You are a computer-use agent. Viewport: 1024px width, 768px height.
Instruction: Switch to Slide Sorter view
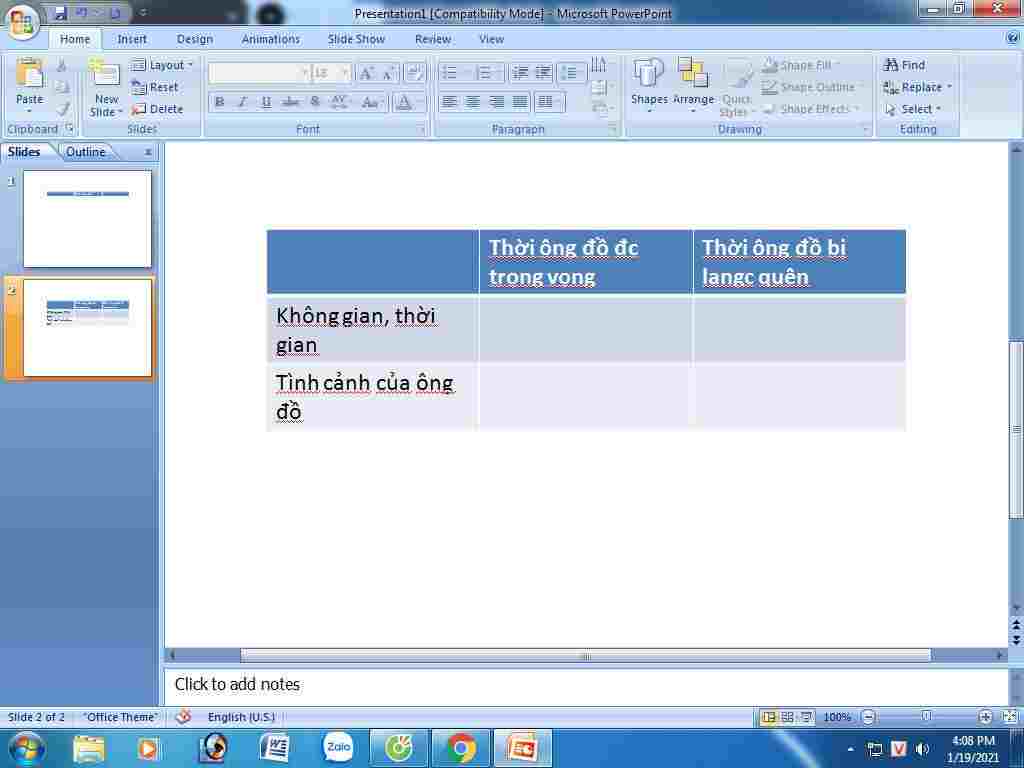pos(788,717)
